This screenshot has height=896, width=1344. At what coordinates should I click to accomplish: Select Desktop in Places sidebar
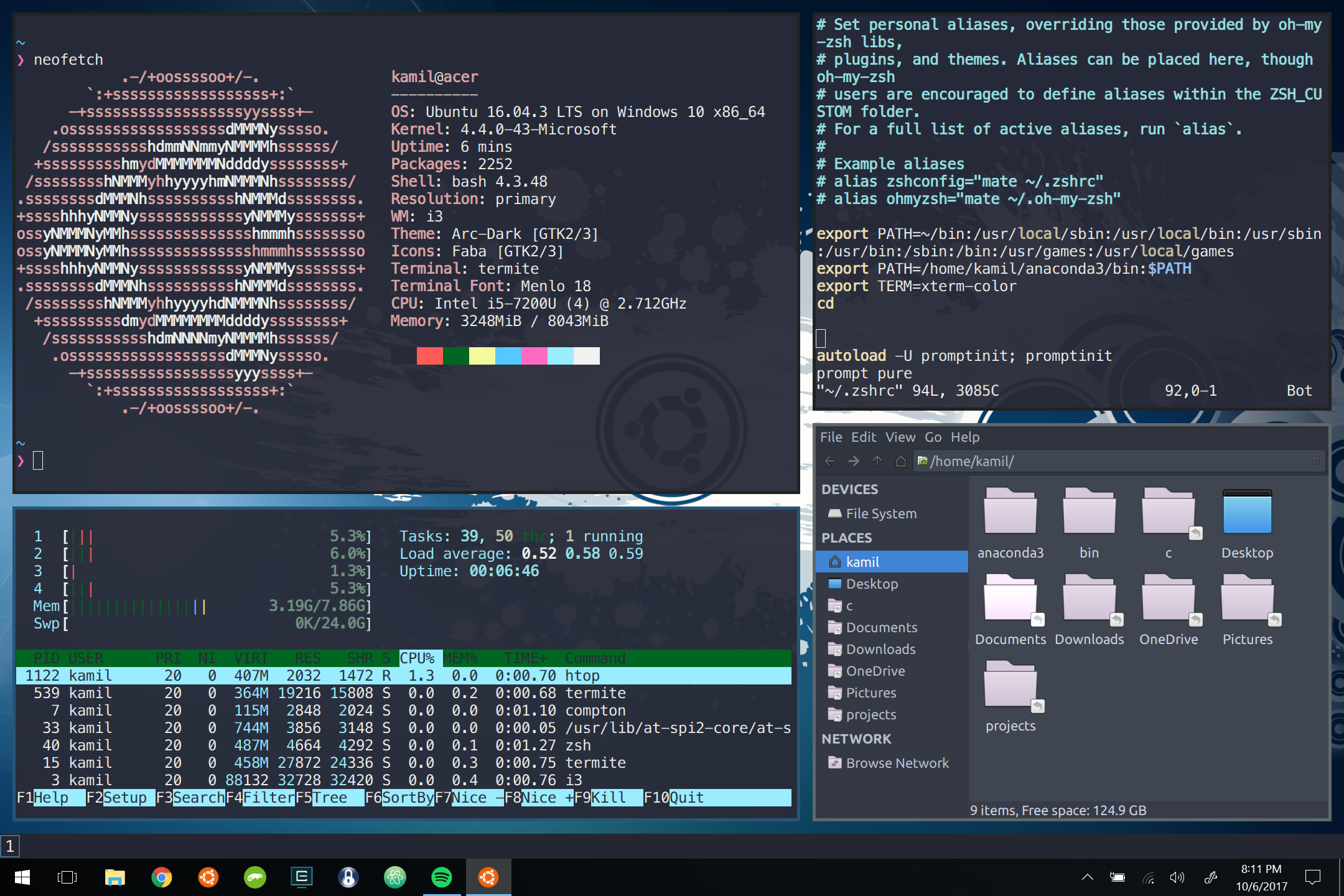click(x=892, y=584)
